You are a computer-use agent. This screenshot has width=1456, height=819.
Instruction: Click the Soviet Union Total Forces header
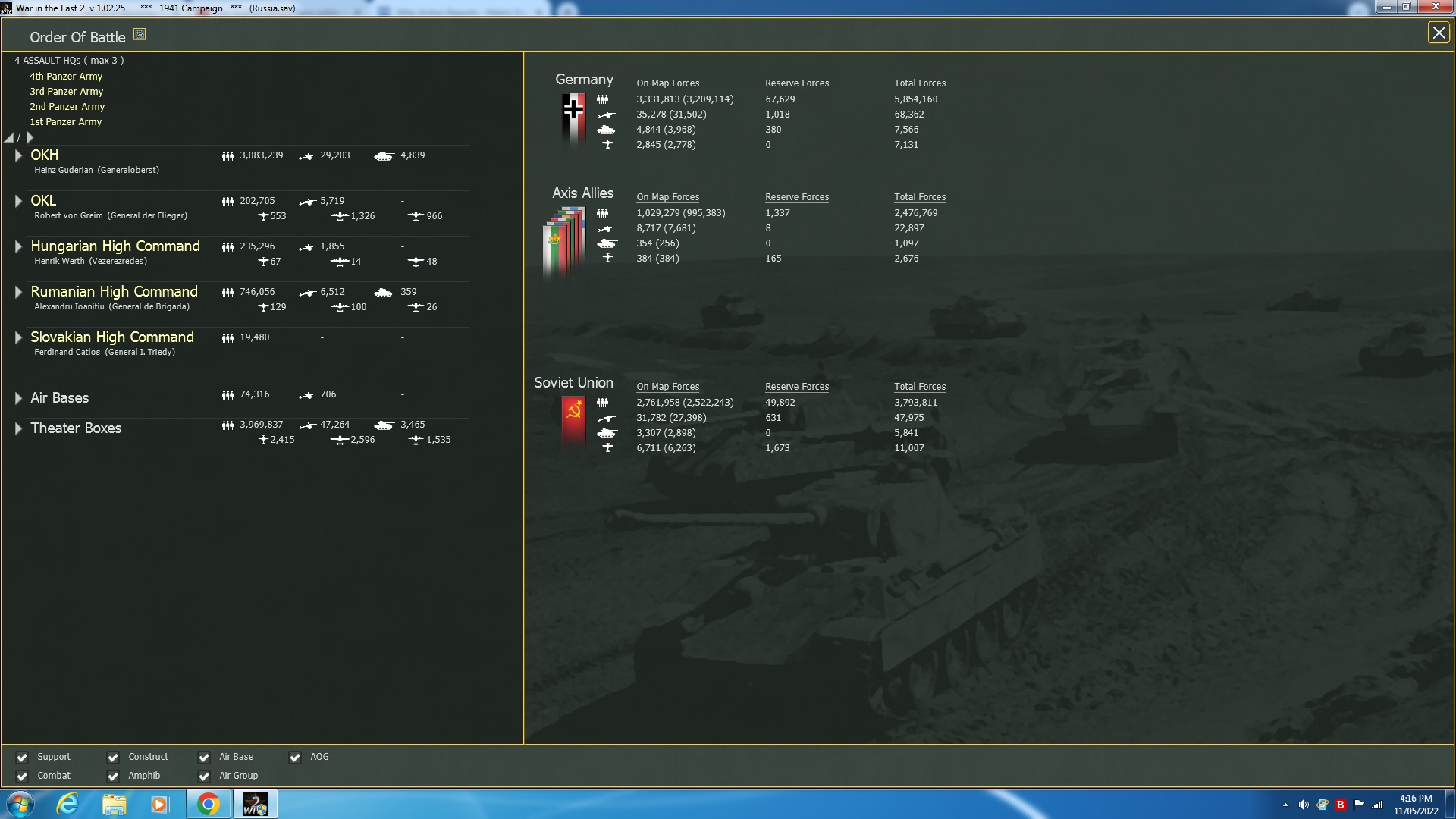[x=919, y=387]
